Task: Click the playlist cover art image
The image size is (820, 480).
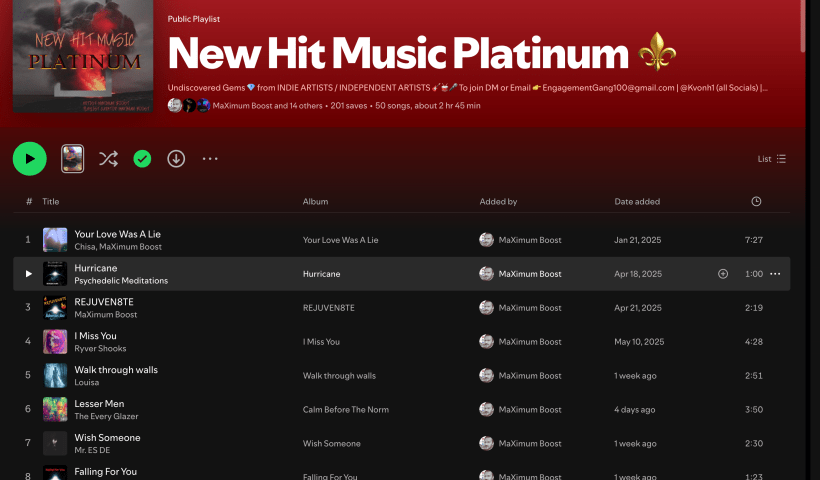Action: 83,57
